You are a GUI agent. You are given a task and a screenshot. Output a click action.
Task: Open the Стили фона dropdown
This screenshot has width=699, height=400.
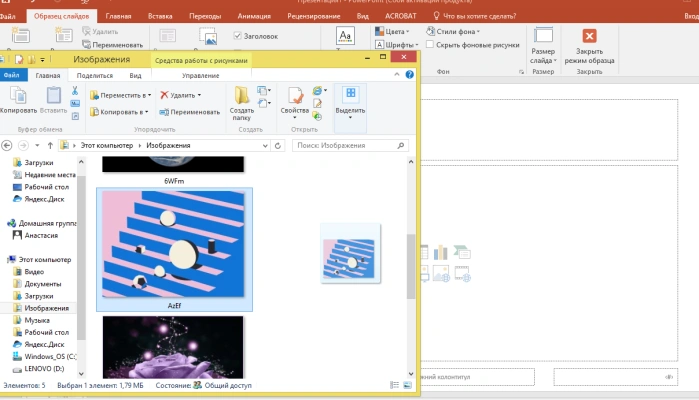click(x=453, y=31)
